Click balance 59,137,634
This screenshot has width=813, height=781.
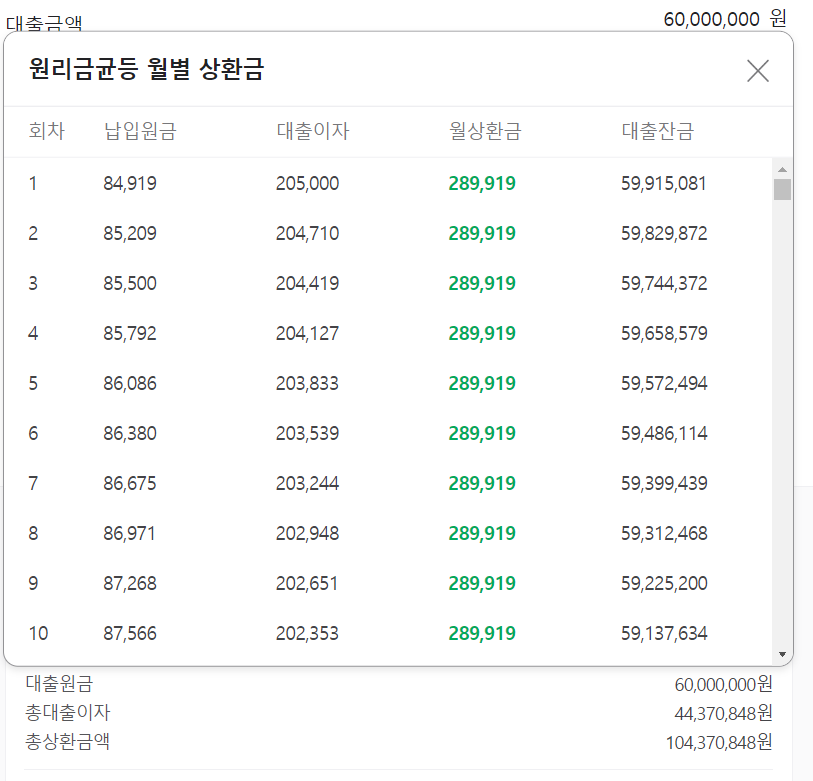point(664,633)
